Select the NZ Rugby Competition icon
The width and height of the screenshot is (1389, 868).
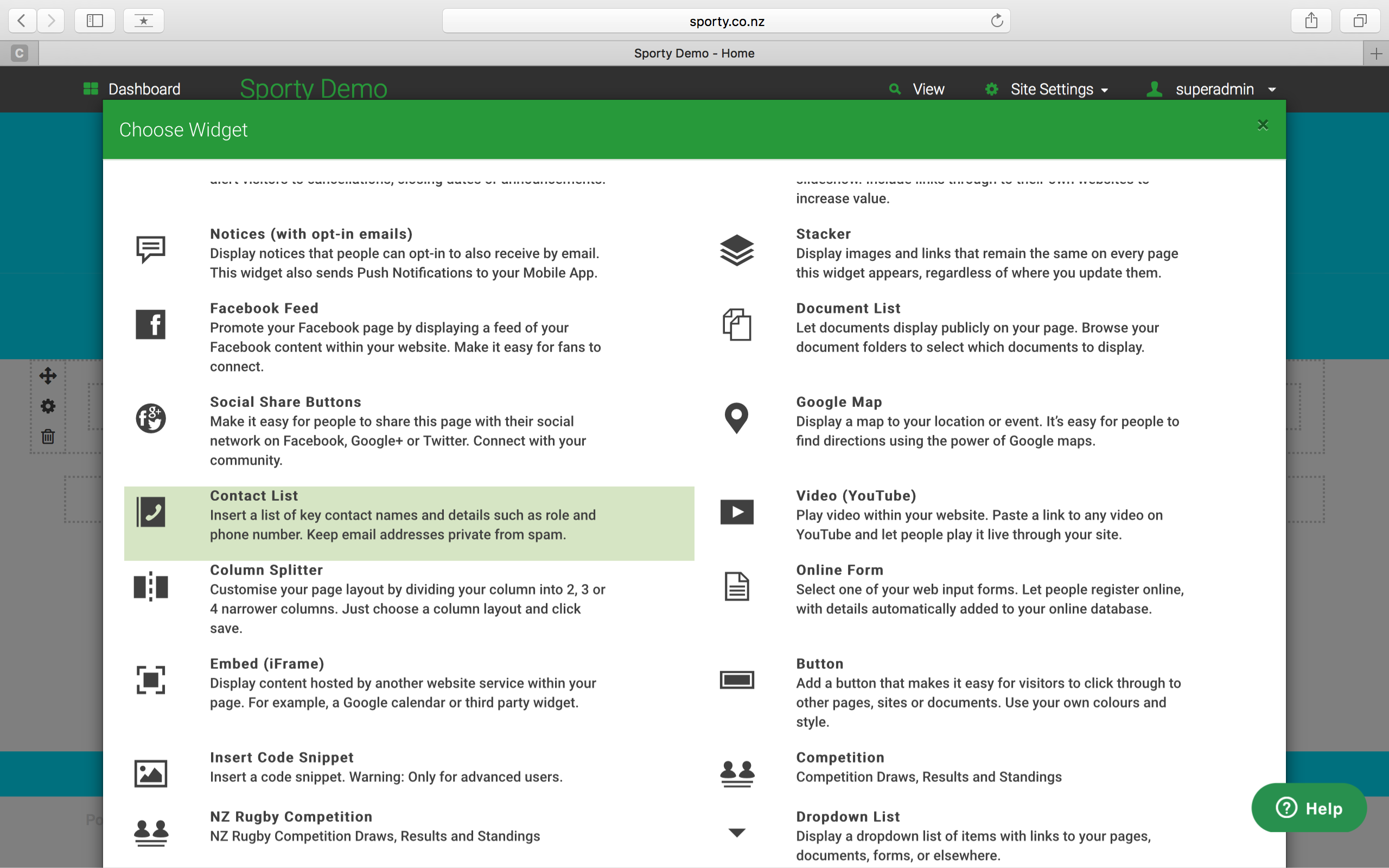151,833
